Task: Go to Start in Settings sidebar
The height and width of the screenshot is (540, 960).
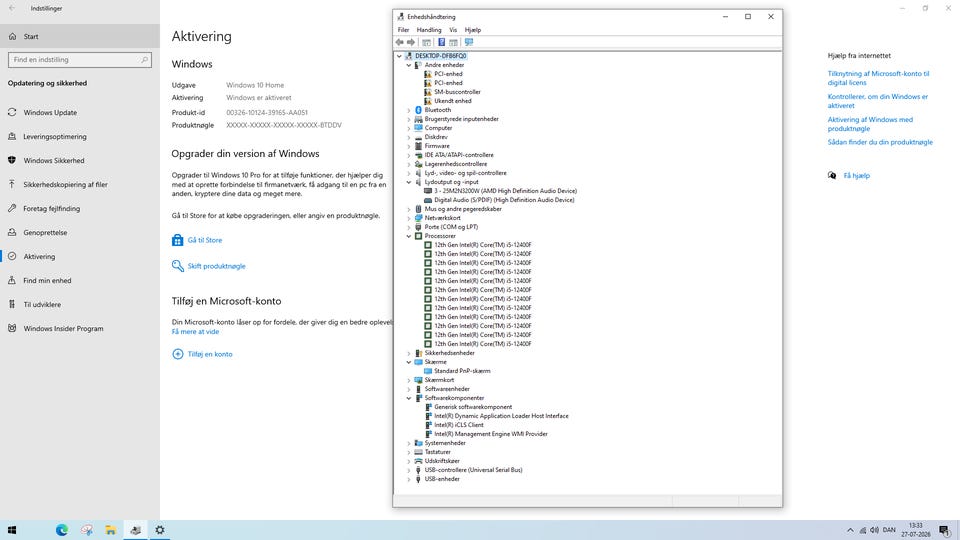Action: click(80, 36)
